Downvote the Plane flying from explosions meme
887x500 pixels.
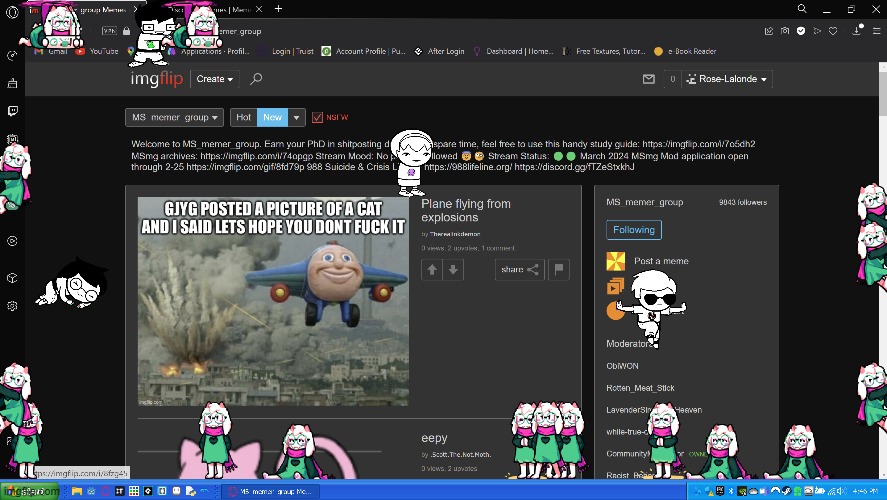[x=453, y=270]
